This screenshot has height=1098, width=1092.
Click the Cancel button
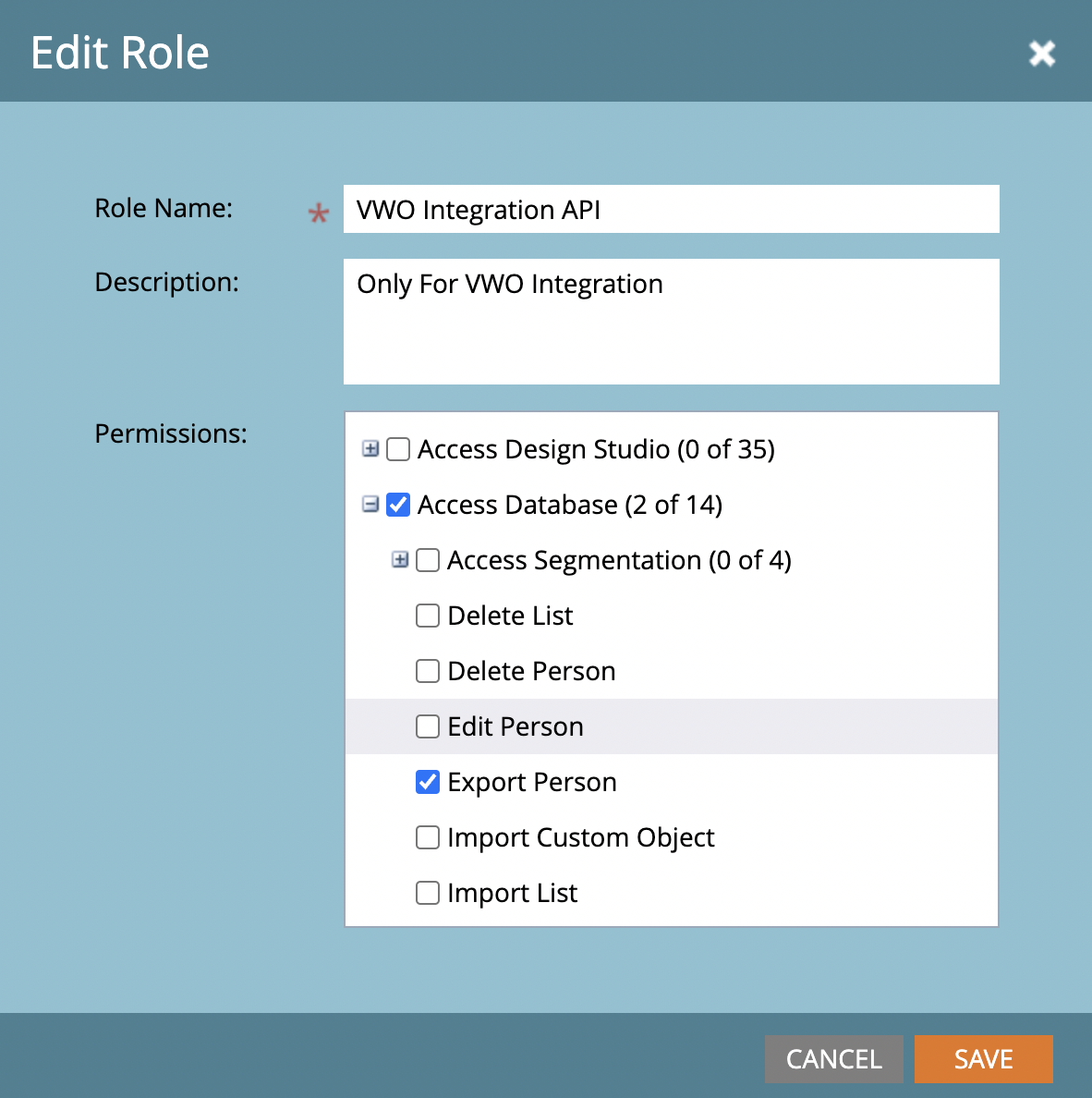click(x=833, y=1059)
